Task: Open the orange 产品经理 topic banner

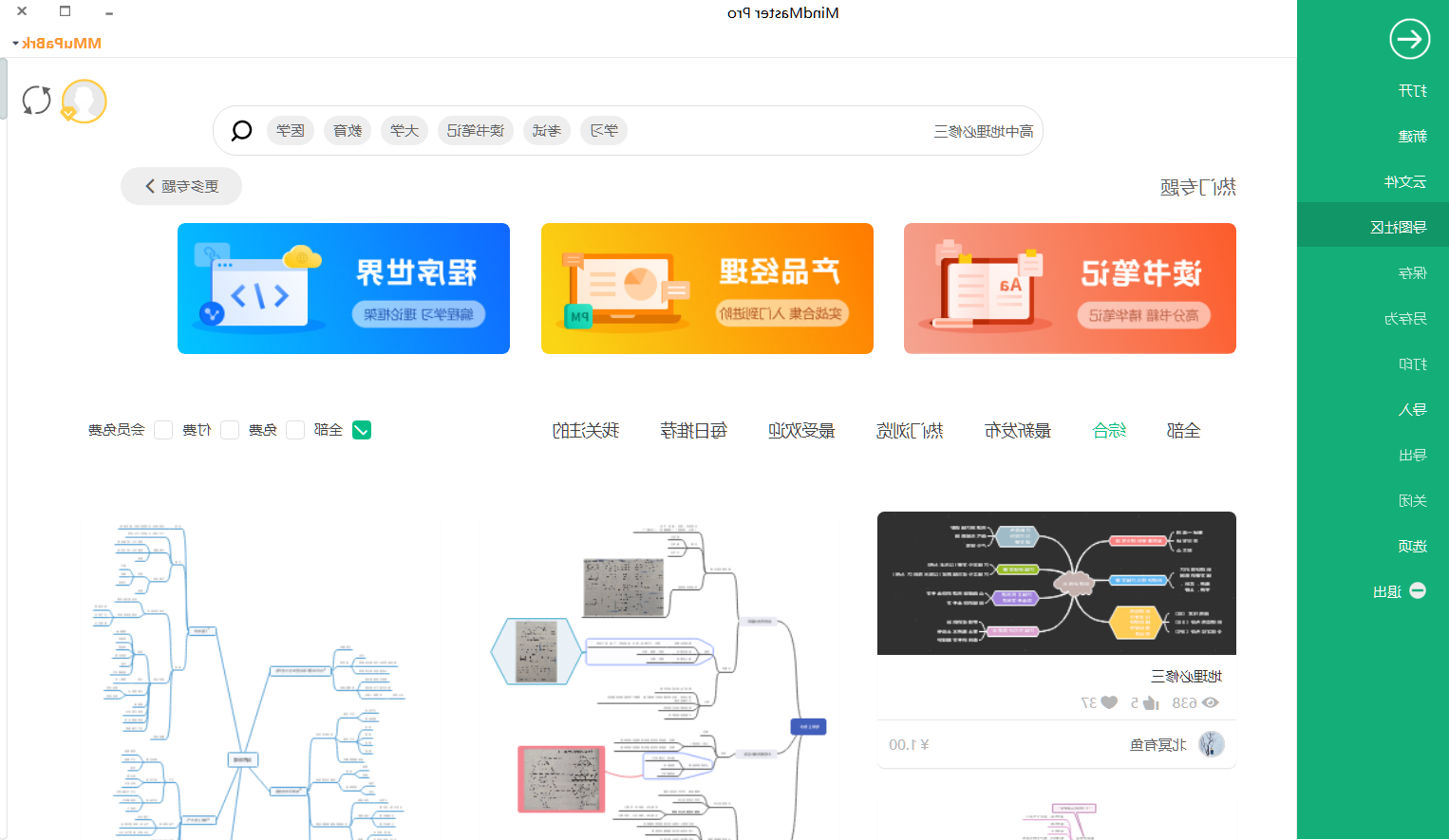Action: point(707,289)
